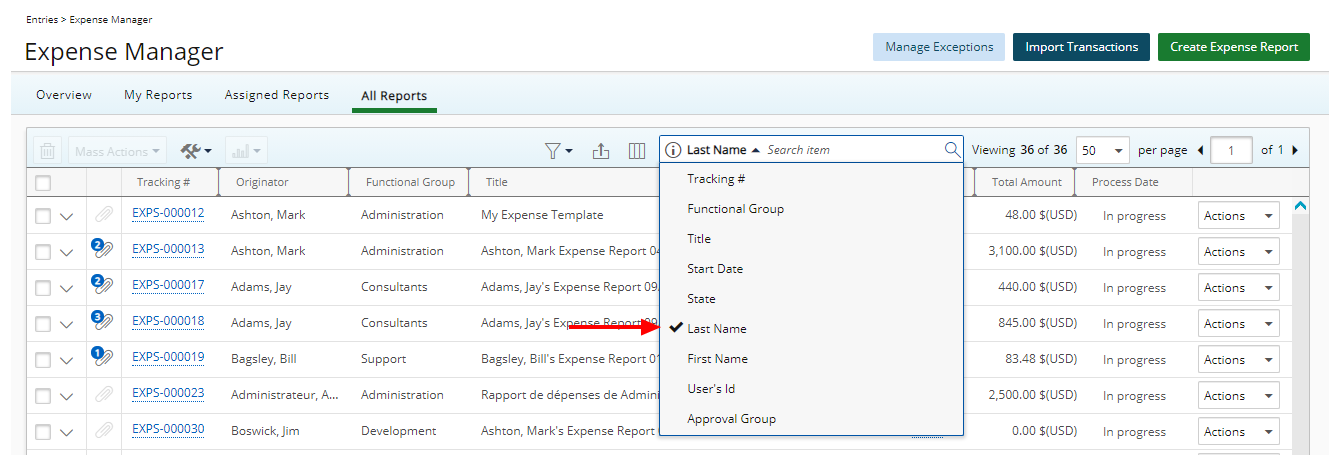Open attachments paperclip for EXPS-000013
The image size is (1341, 467).
(x=103, y=250)
